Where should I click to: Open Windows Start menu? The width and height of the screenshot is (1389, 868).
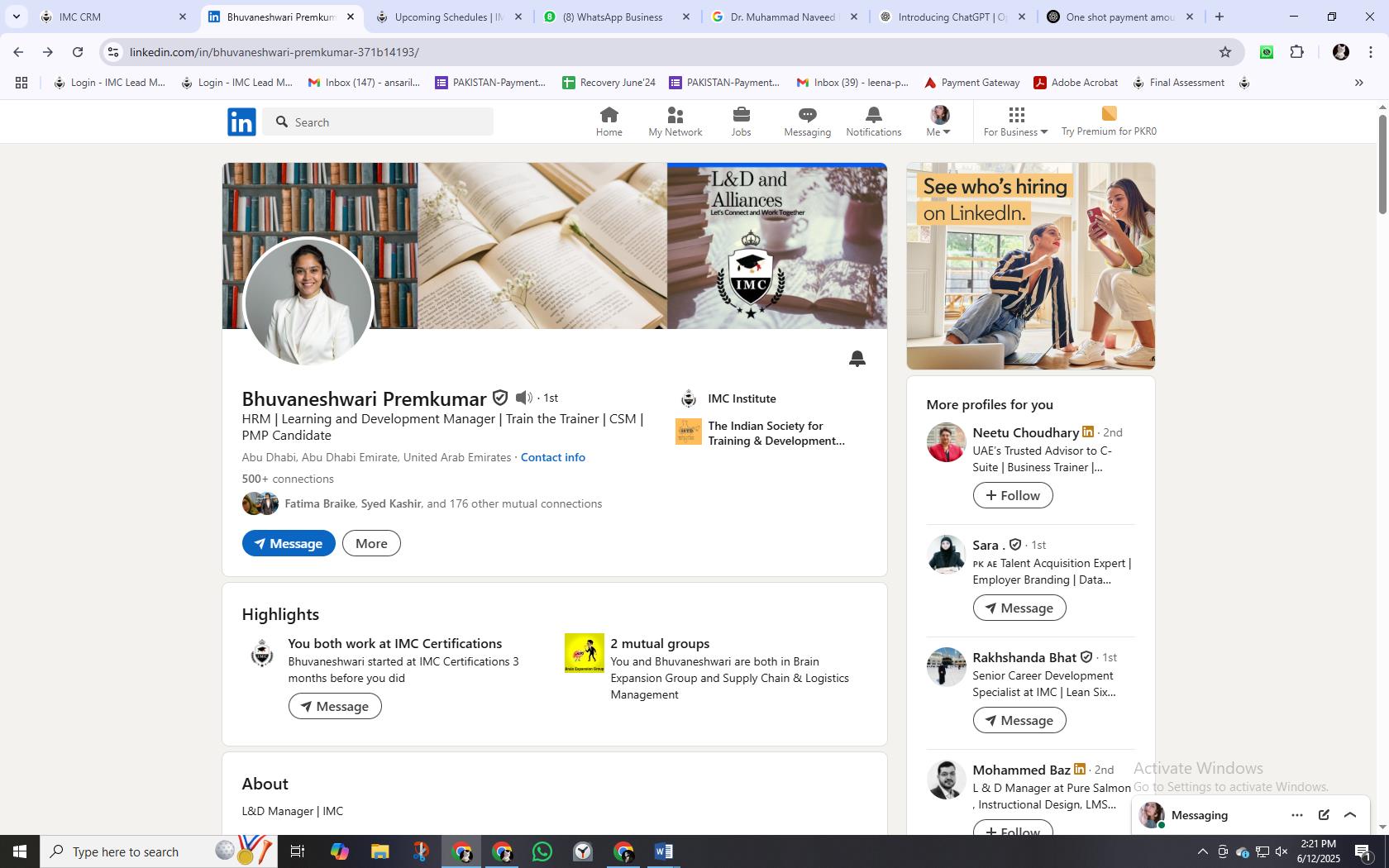[x=20, y=851]
